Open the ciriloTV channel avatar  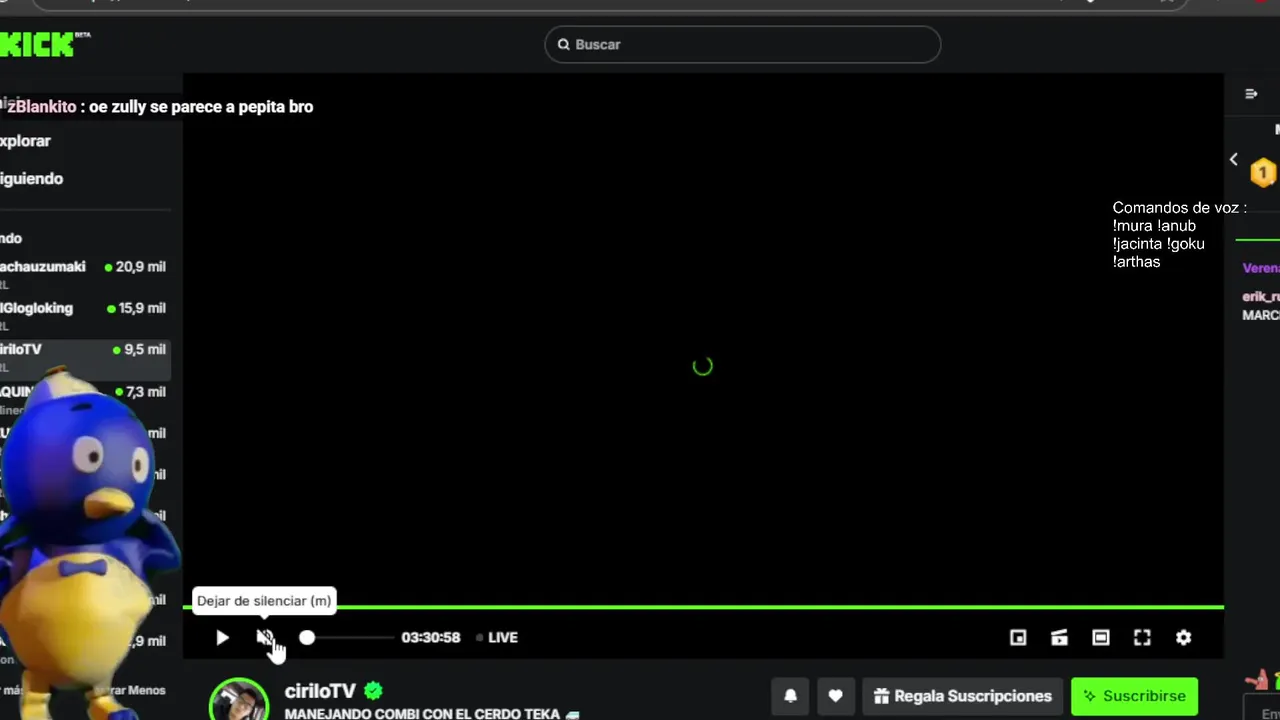[239, 699]
